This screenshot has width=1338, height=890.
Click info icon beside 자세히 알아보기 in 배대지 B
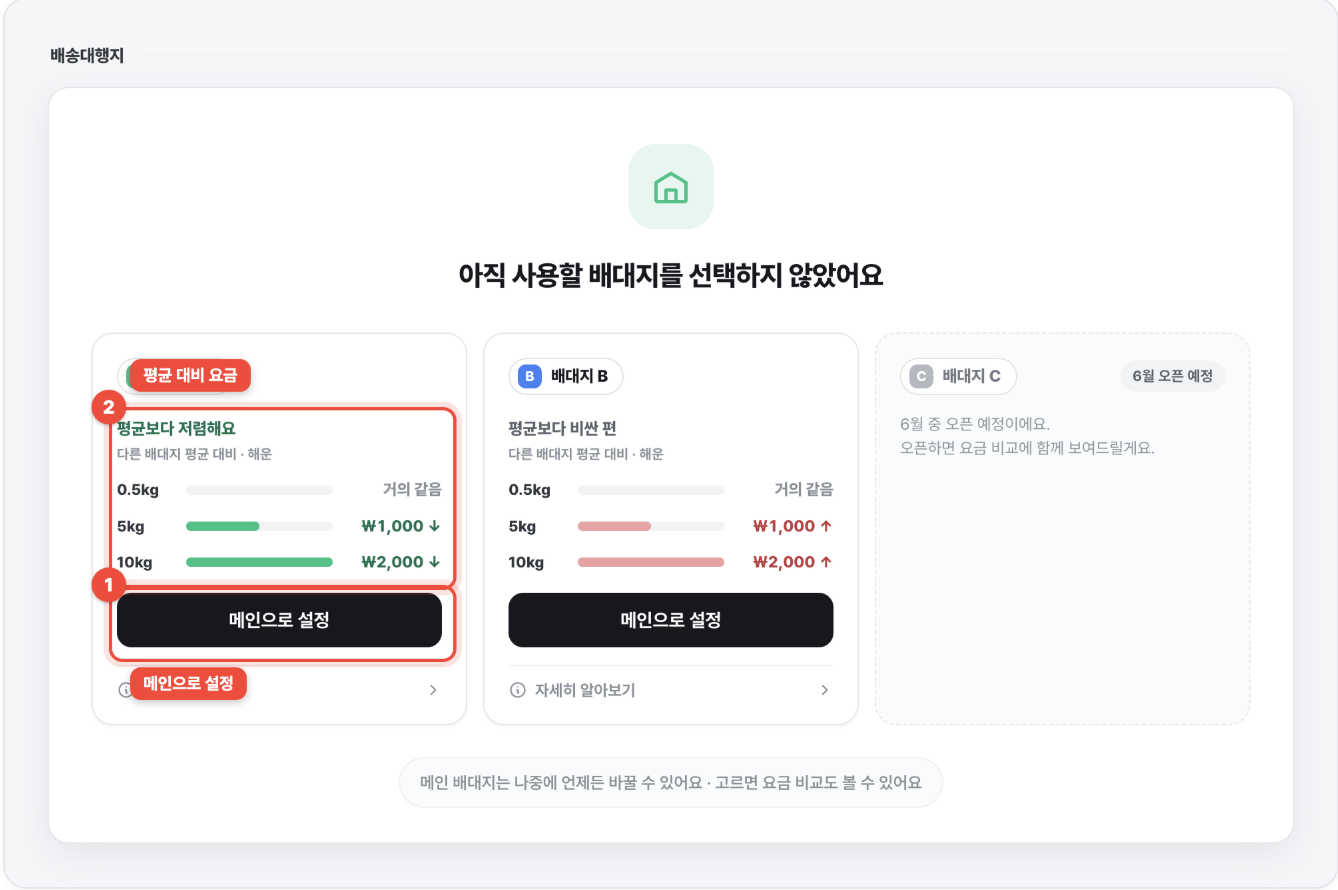[518, 690]
